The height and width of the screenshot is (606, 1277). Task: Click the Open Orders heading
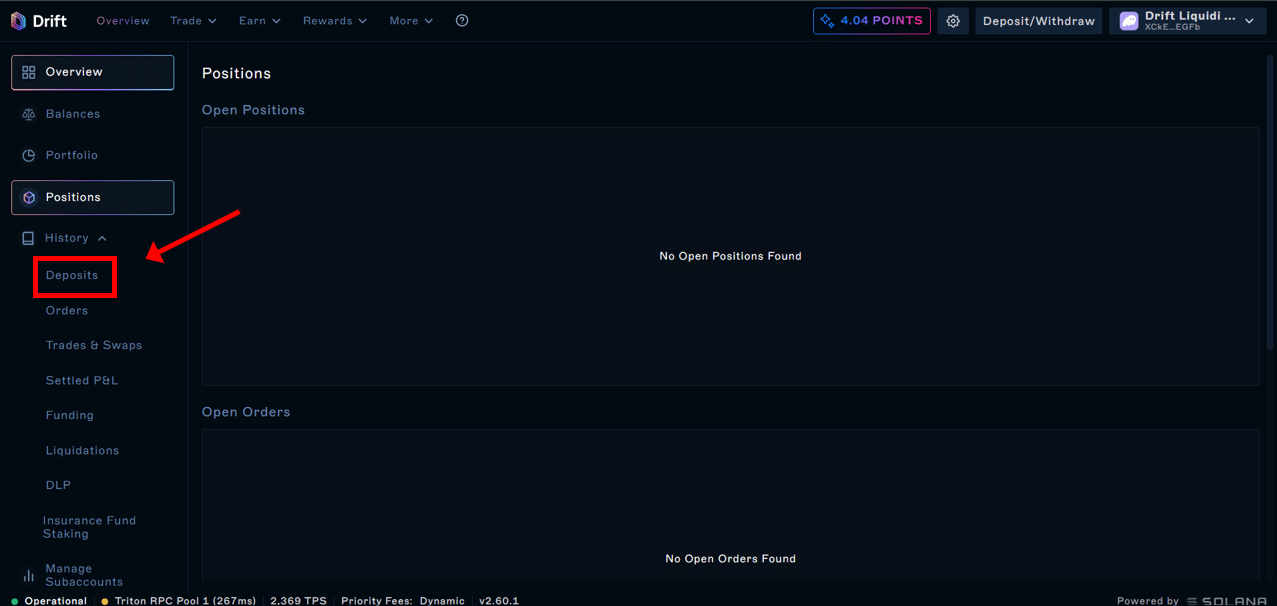point(246,412)
